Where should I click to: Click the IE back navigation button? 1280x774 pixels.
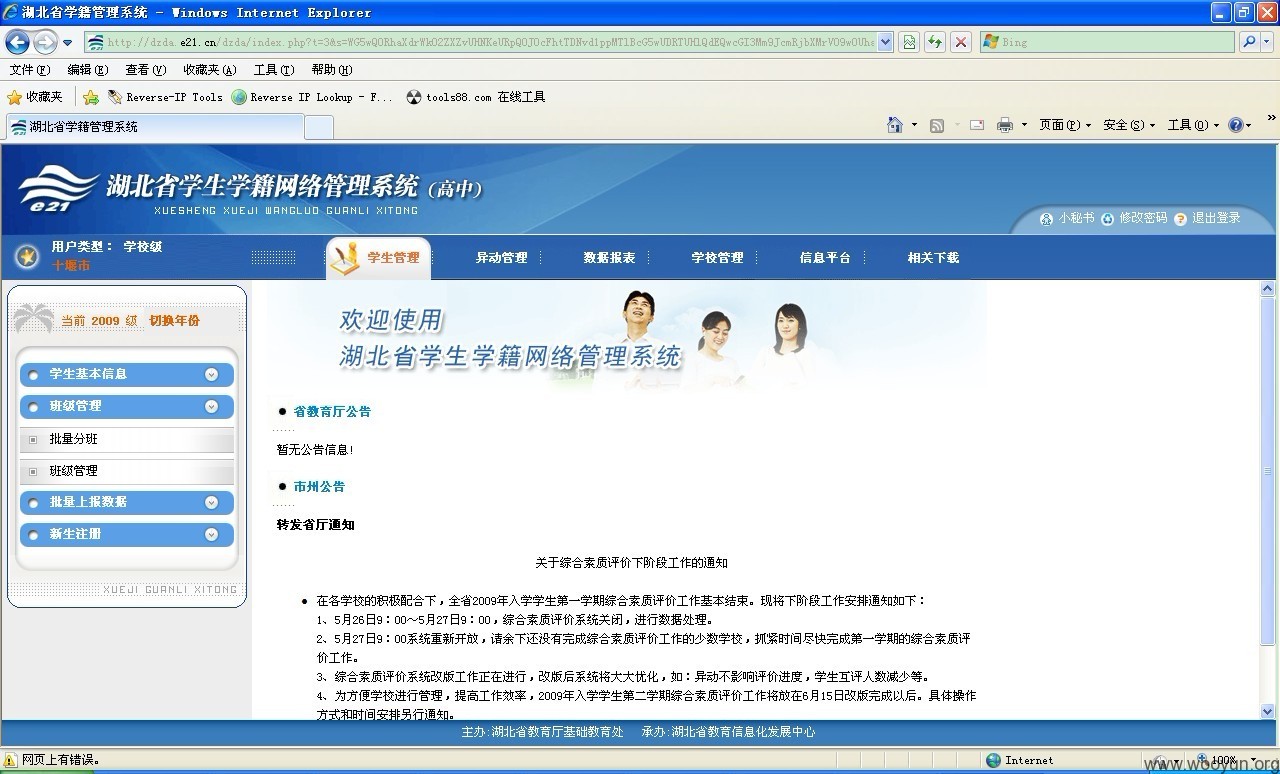pos(17,42)
